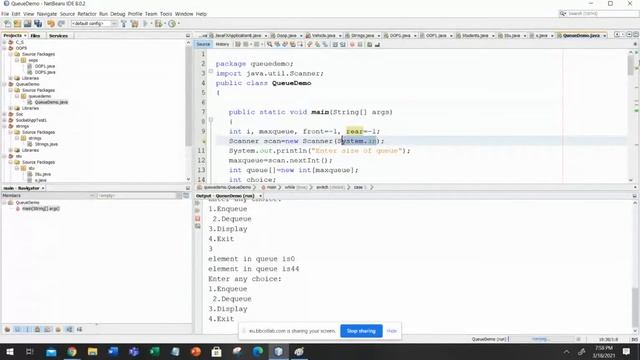Click the red Stop button in Output panel

(x=198, y=219)
